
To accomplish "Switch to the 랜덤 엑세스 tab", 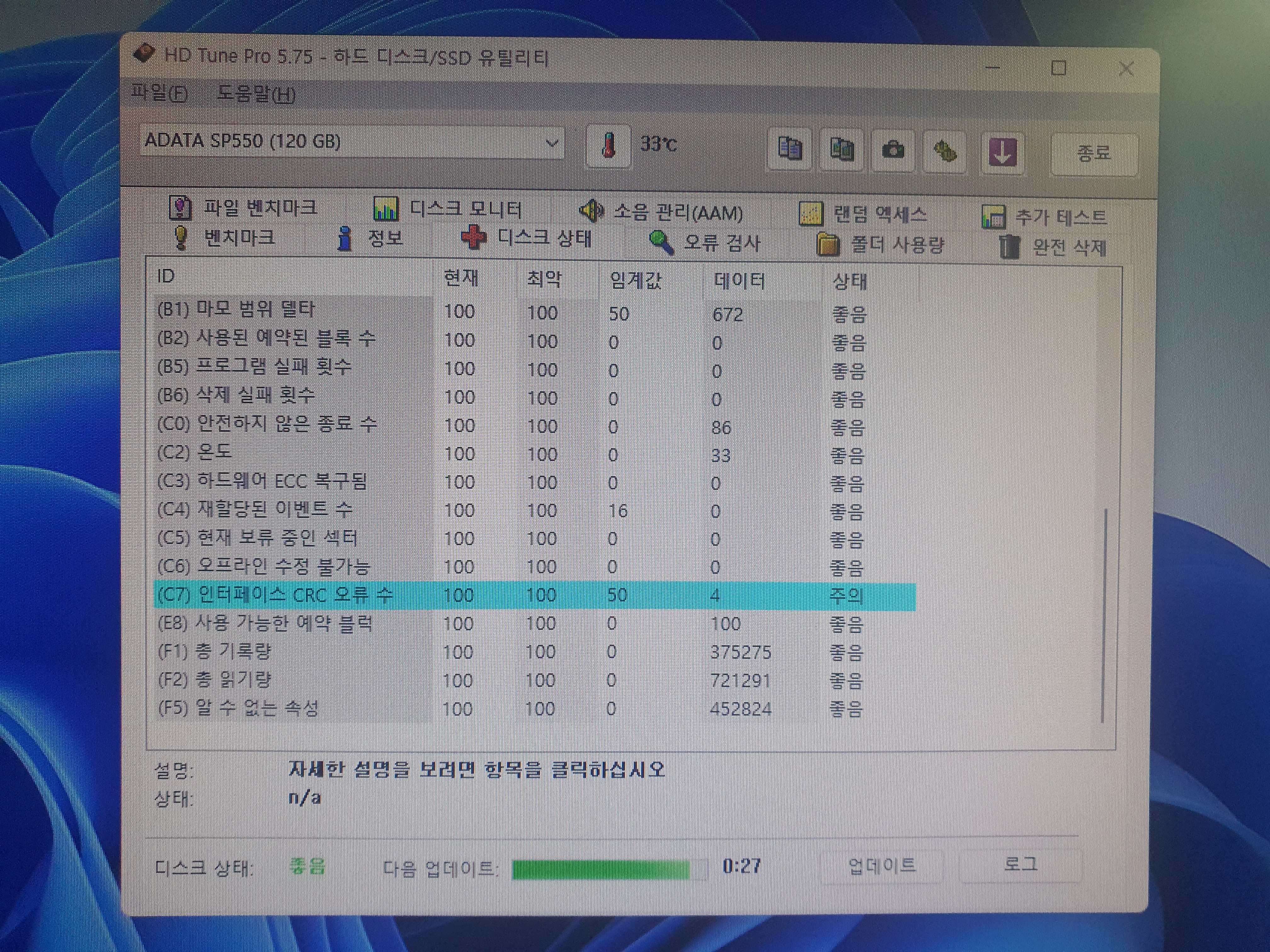I will pos(863,215).
